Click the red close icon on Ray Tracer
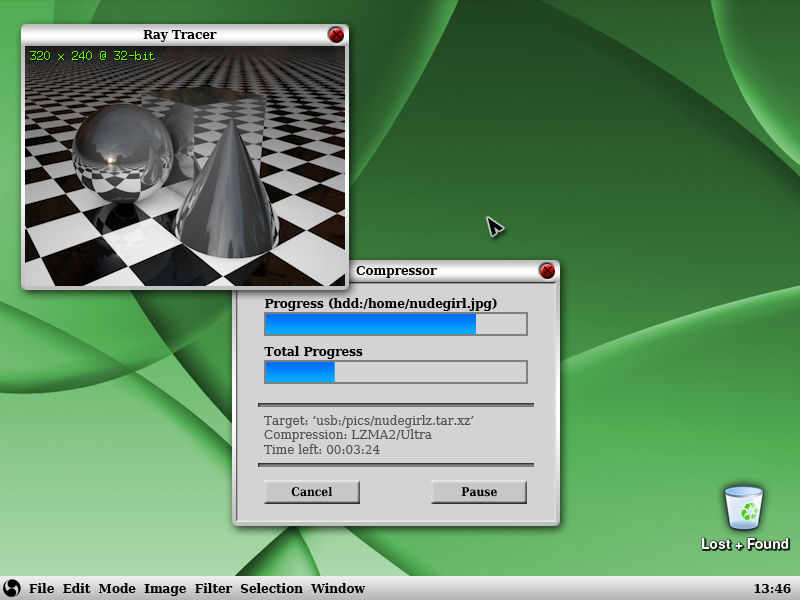The image size is (800, 600). (x=337, y=34)
